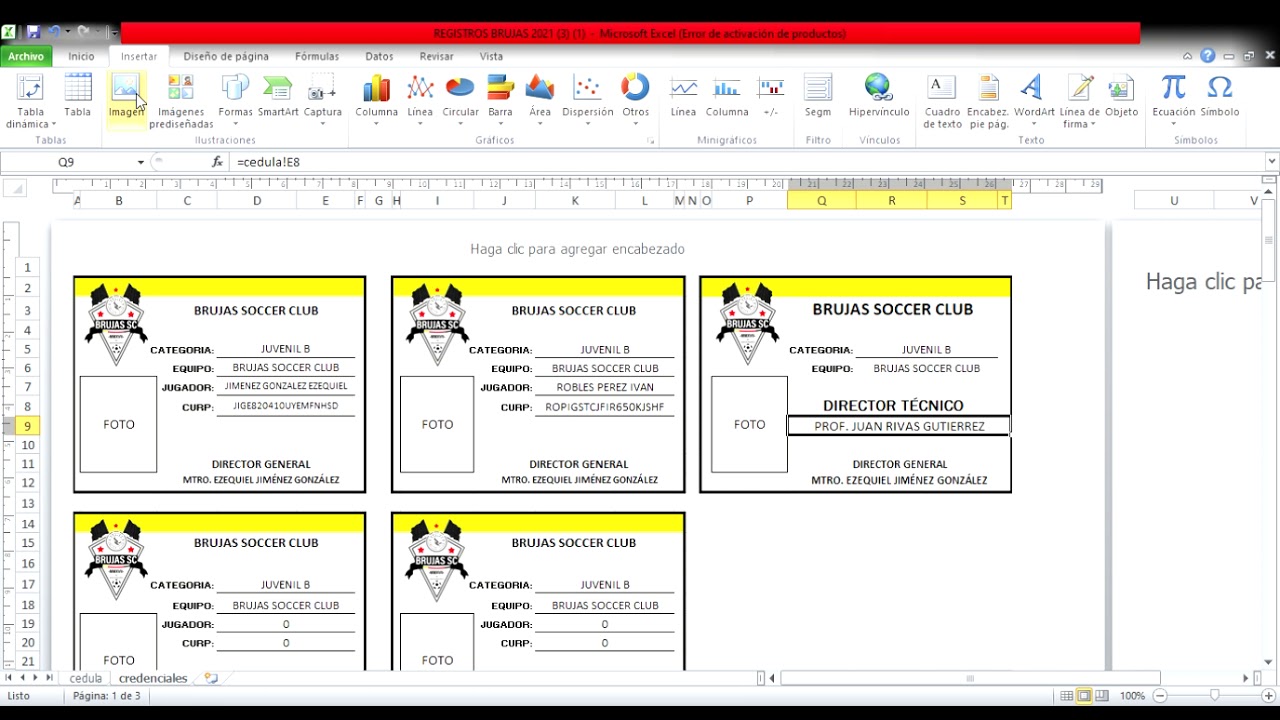Open Otros charts menu
The height and width of the screenshot is (720, 1280).
click(636, 102)
